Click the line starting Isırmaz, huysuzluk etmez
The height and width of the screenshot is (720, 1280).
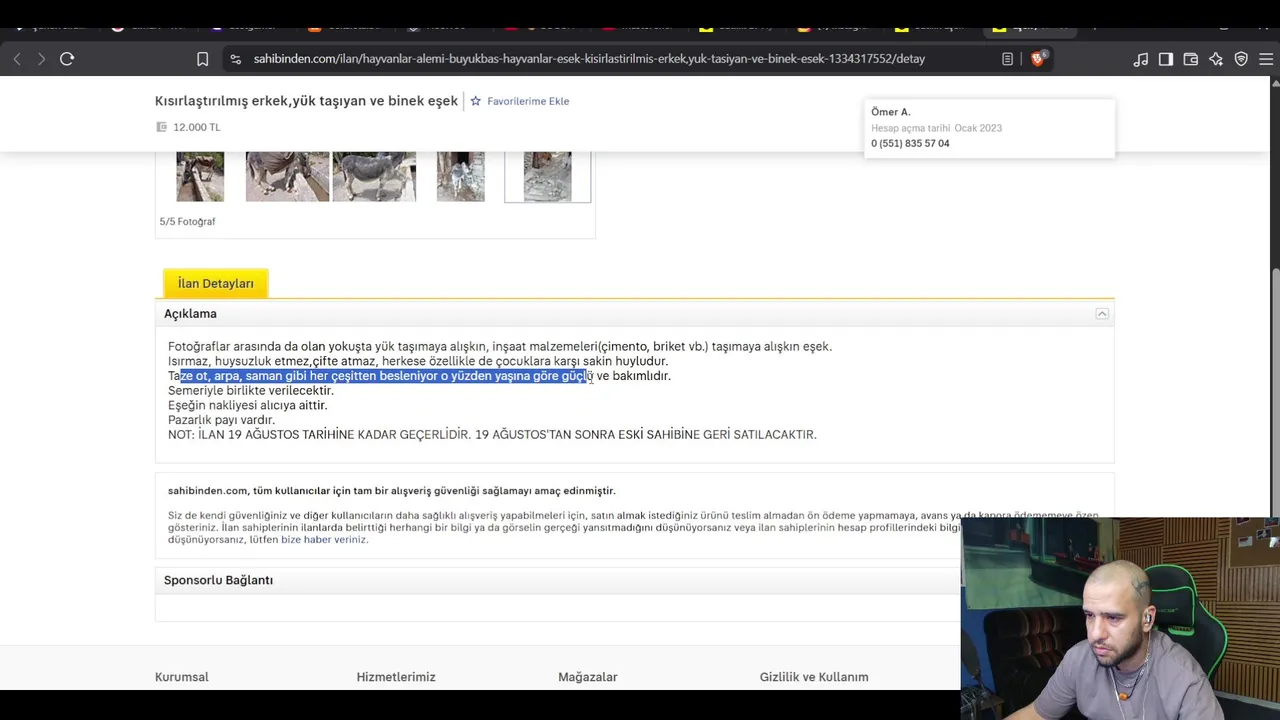[418, 361]
